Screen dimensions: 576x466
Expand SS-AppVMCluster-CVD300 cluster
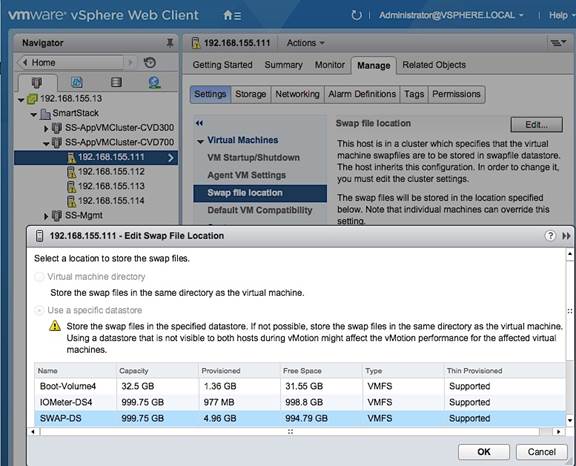tap(46, 128)
